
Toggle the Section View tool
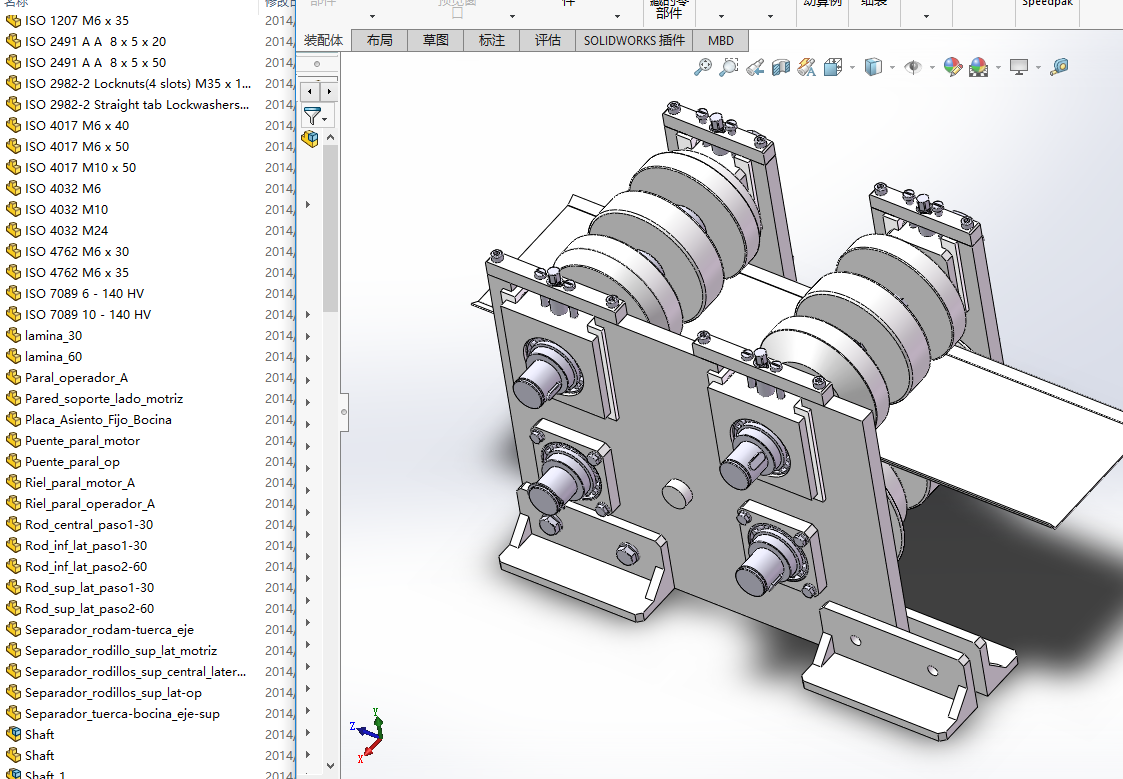point(781,67)
